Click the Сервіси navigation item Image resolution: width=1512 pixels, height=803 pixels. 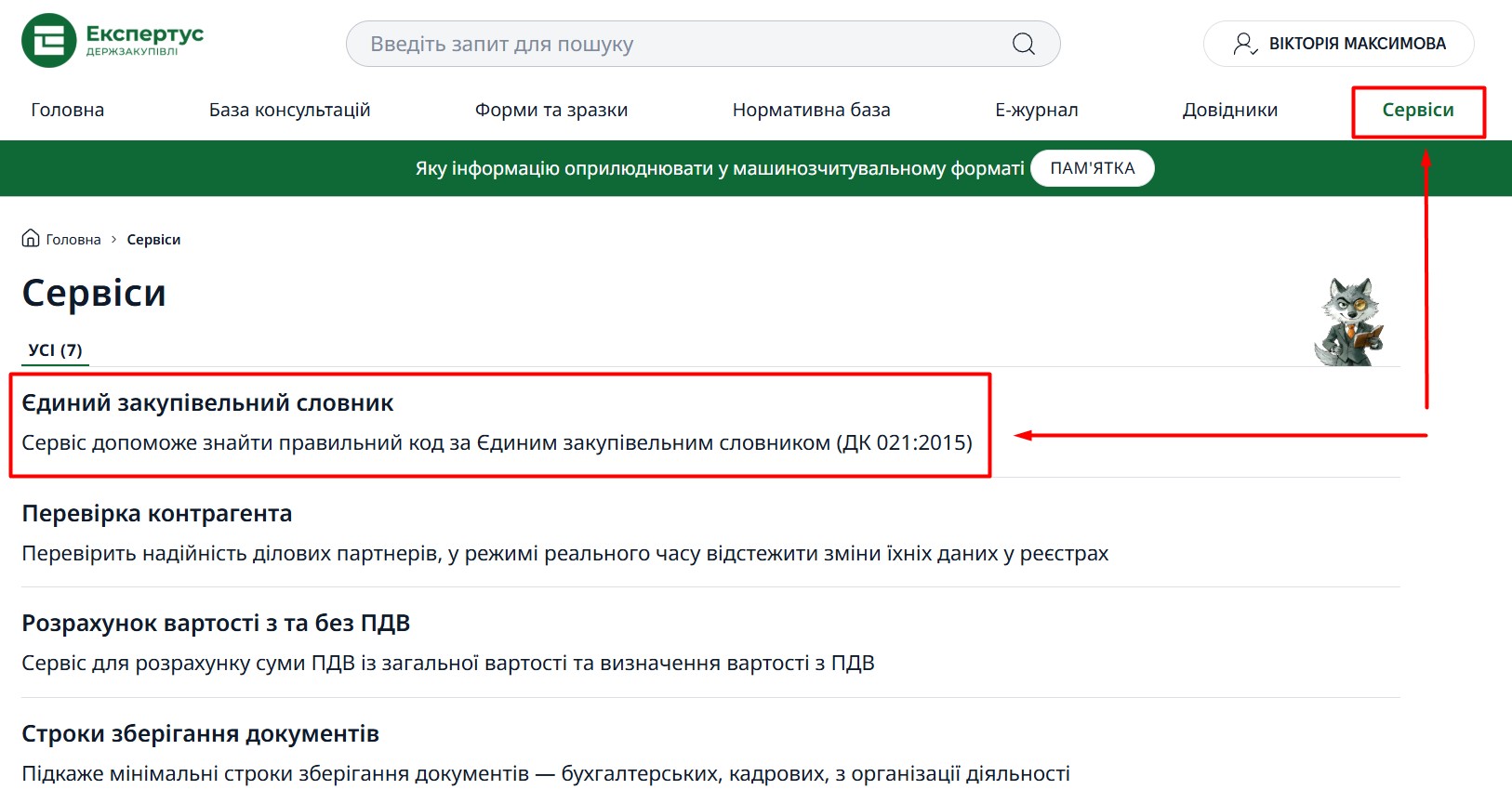coord(1417,110)
